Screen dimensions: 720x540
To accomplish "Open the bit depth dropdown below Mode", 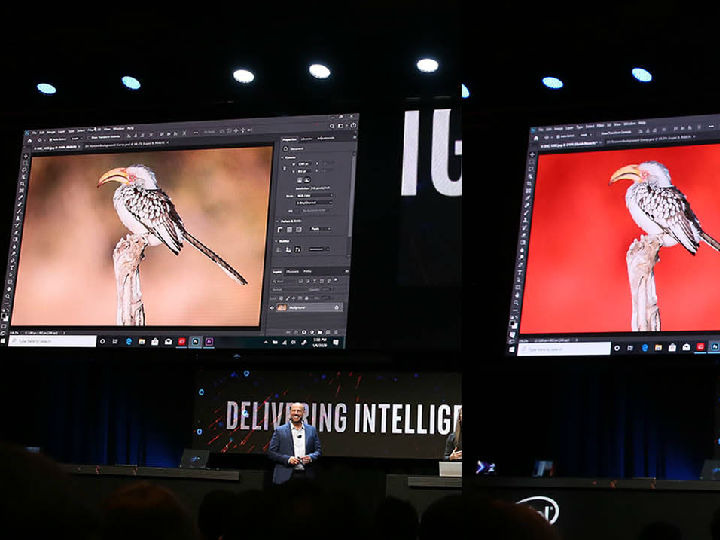I will point(315,202).
